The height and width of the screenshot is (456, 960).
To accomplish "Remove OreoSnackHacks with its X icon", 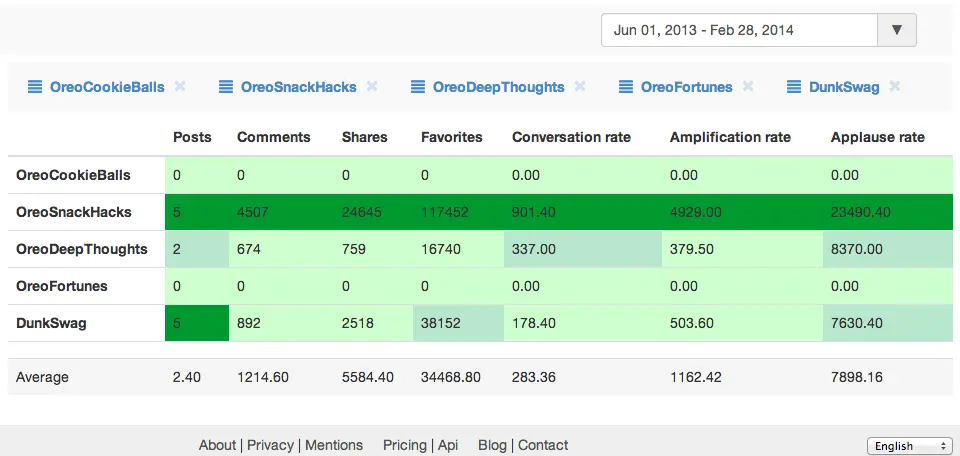I will [x=372, y=87].
